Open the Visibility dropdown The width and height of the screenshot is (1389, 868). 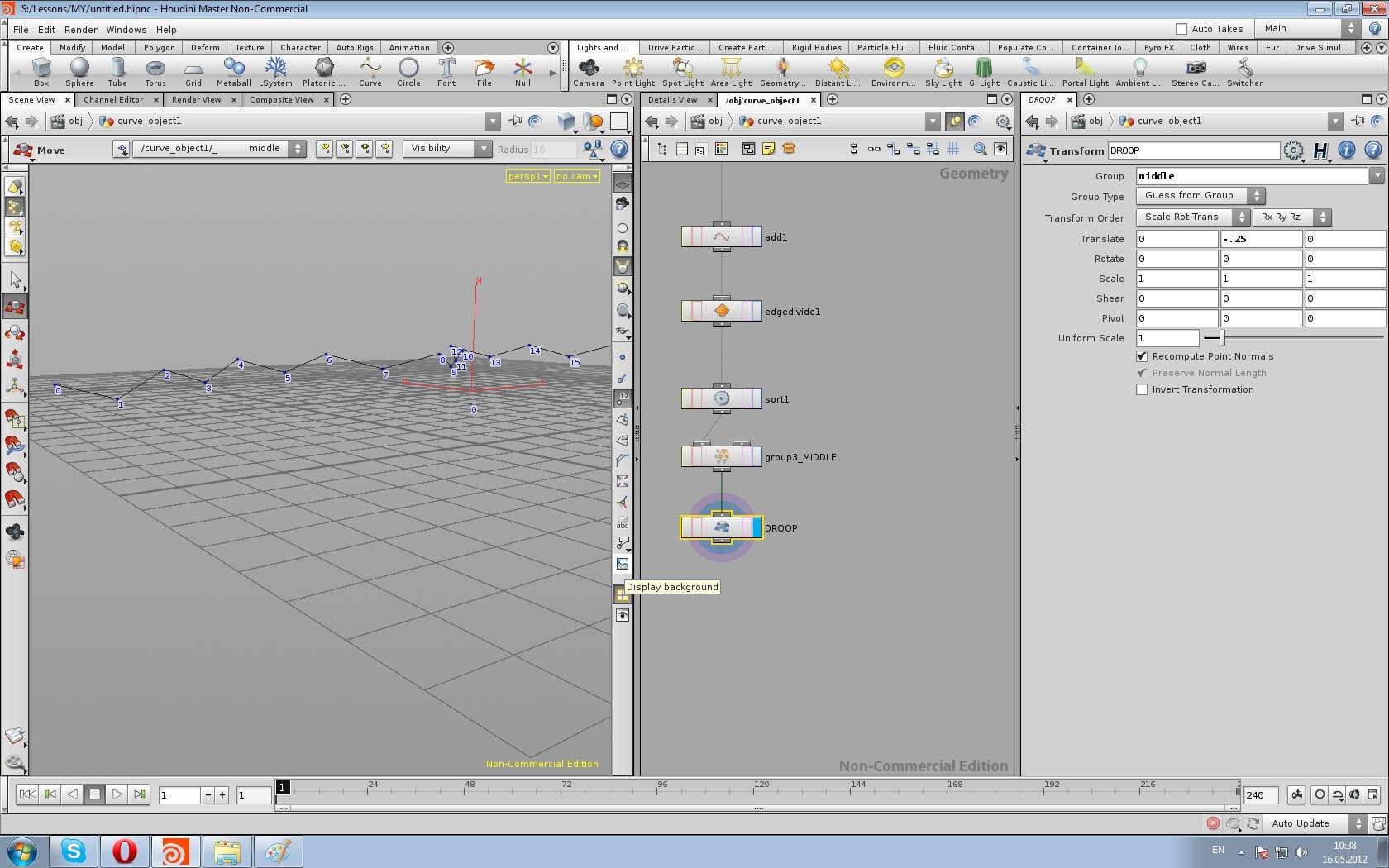(447, 149)
